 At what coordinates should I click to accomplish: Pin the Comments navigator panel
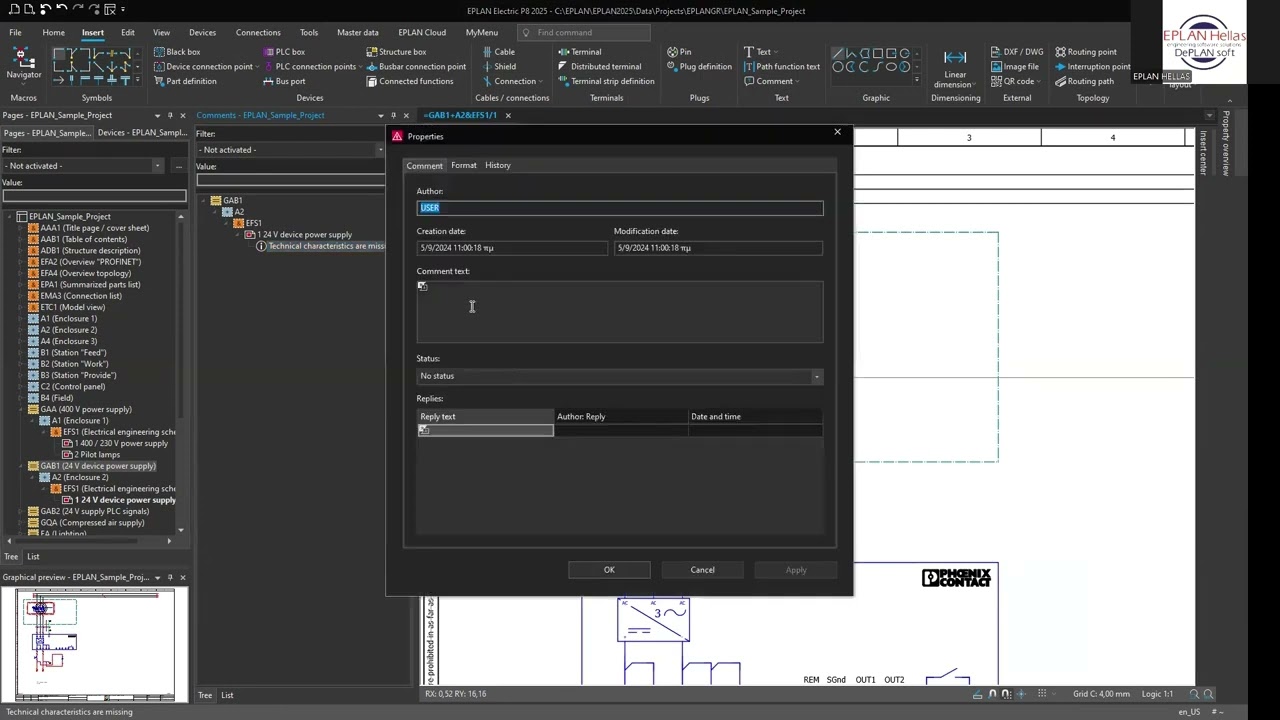[x=393, y=115]
